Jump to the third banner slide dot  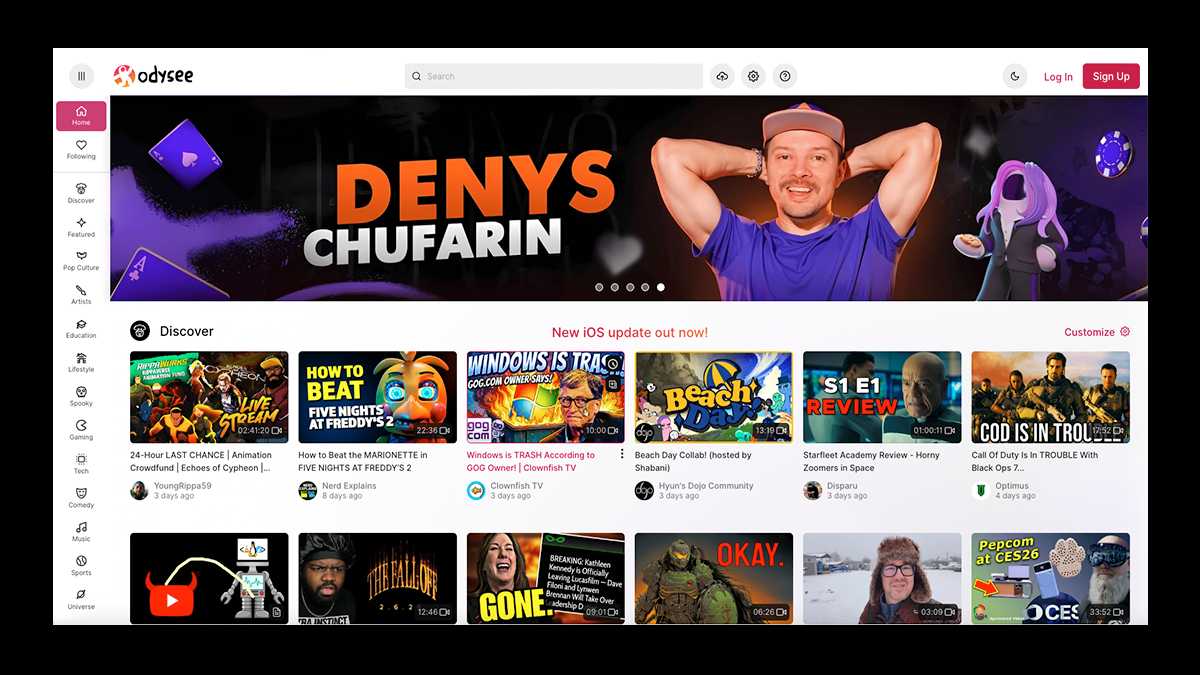[x=630, y=287]
